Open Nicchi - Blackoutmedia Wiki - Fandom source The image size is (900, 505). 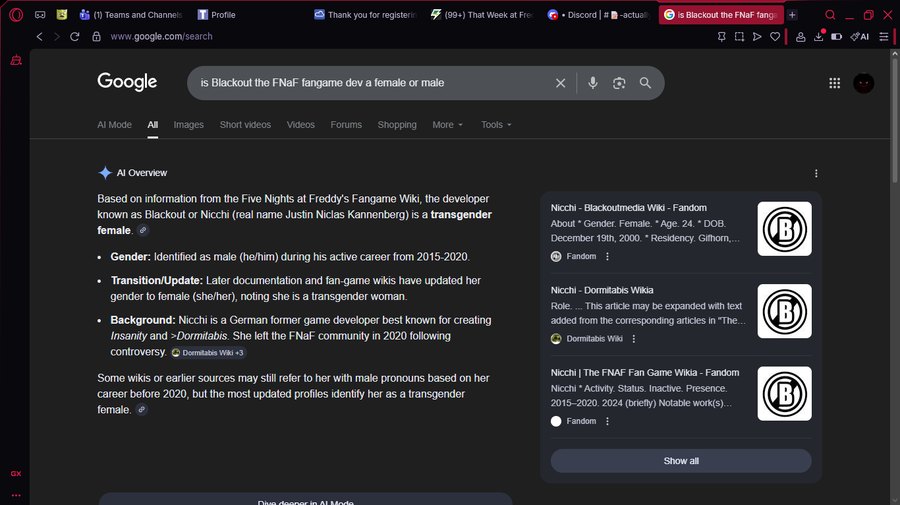629,208
